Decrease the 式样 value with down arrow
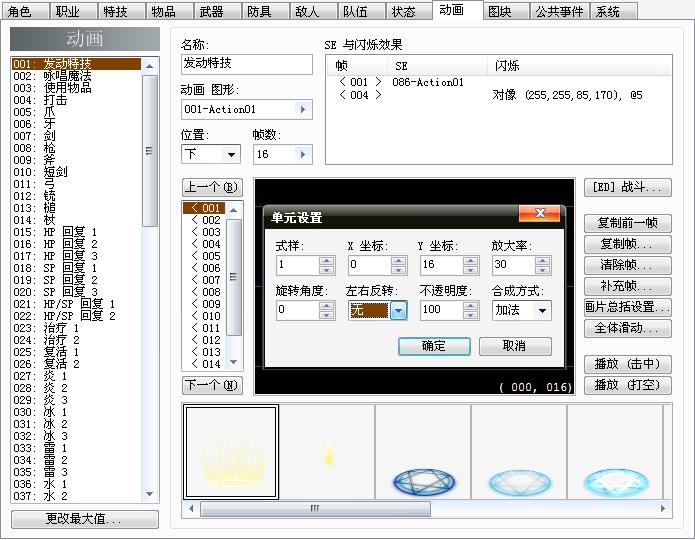The width and height of the screenshot is (695, 540). pos(327,270)
